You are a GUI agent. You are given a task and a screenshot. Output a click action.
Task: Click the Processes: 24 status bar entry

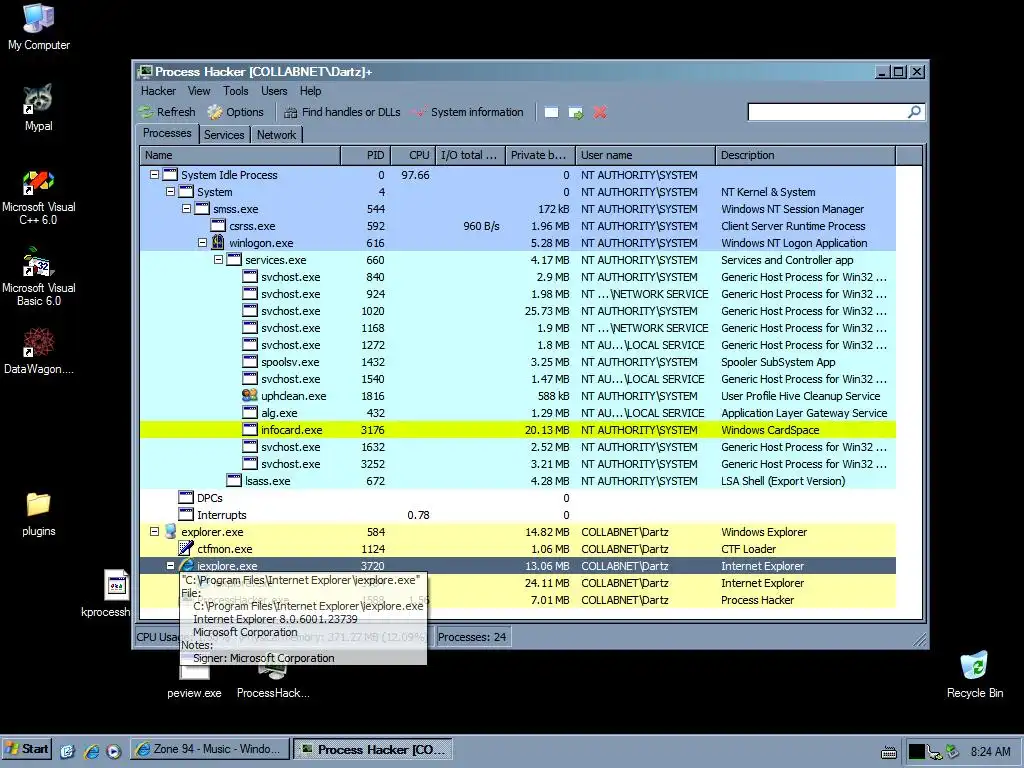(x=472, y=637)
